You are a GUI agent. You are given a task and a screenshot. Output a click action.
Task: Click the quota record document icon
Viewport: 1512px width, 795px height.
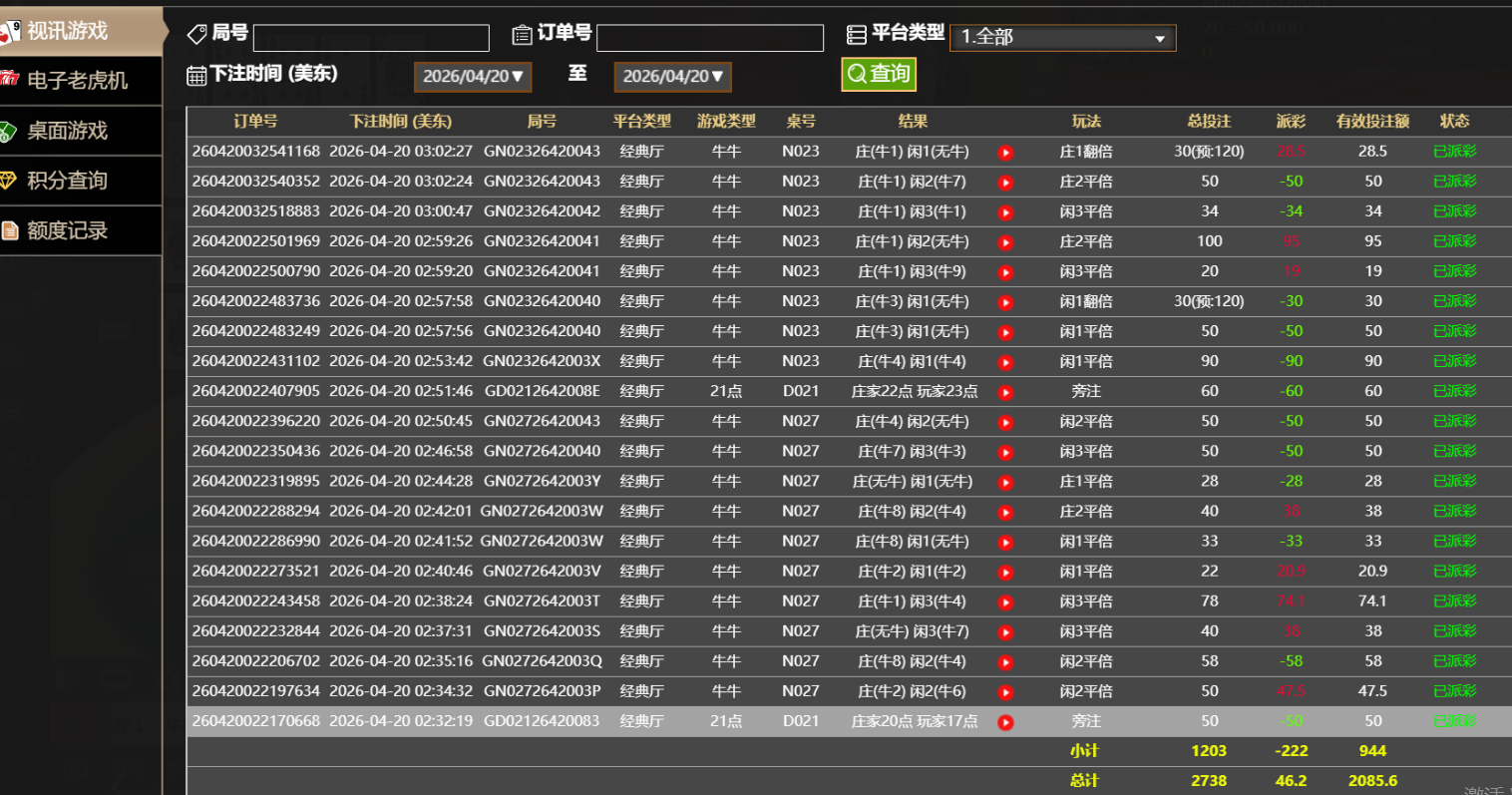(10, 230)
